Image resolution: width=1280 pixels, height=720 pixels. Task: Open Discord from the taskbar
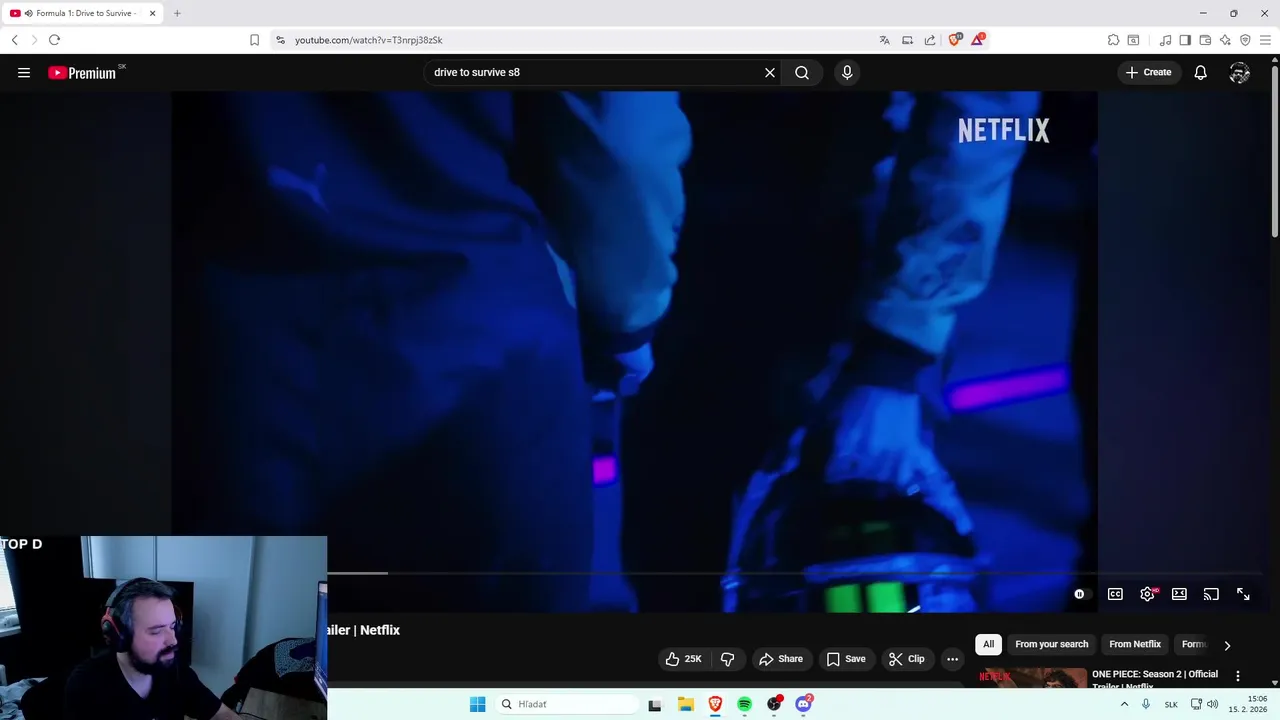[803, 704]
